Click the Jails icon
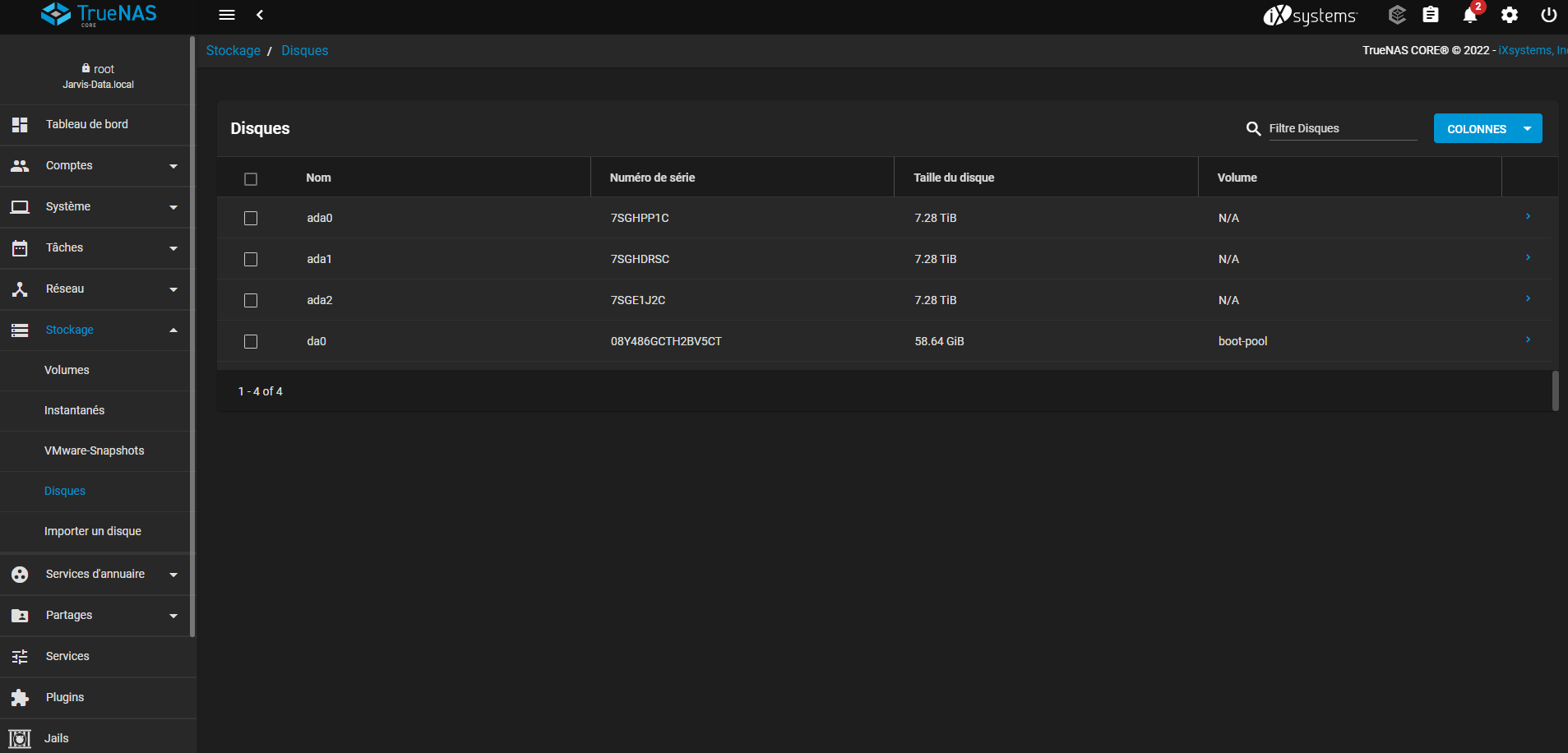The height and width of the screenshot is (753, 1568). coord(20,738)
